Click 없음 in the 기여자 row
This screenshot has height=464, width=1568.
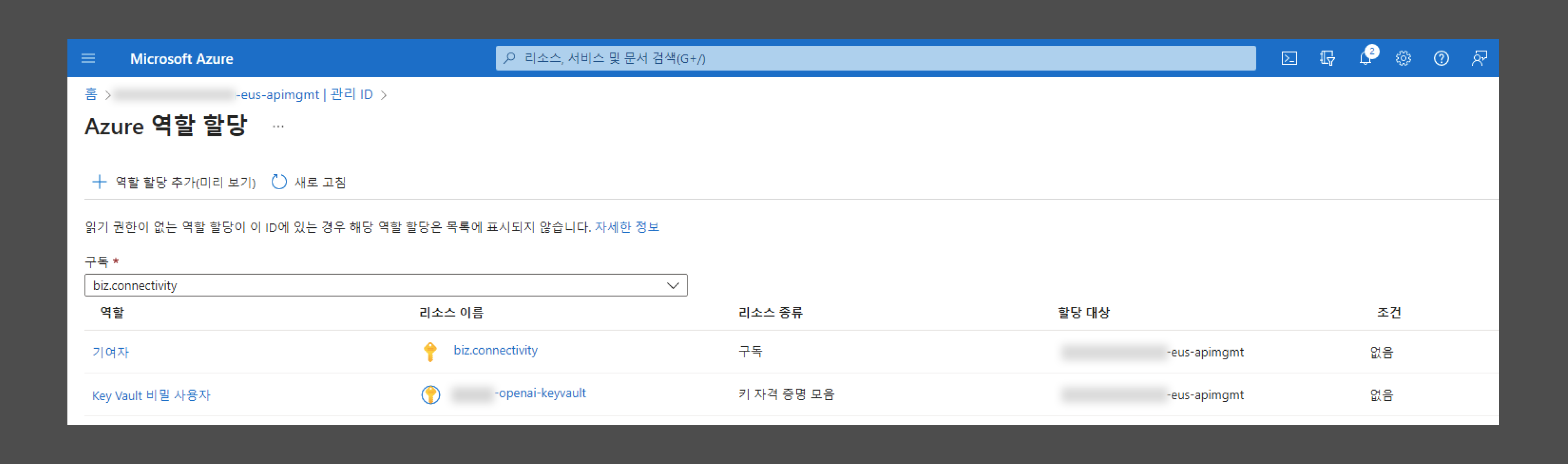pos(1382,352)
